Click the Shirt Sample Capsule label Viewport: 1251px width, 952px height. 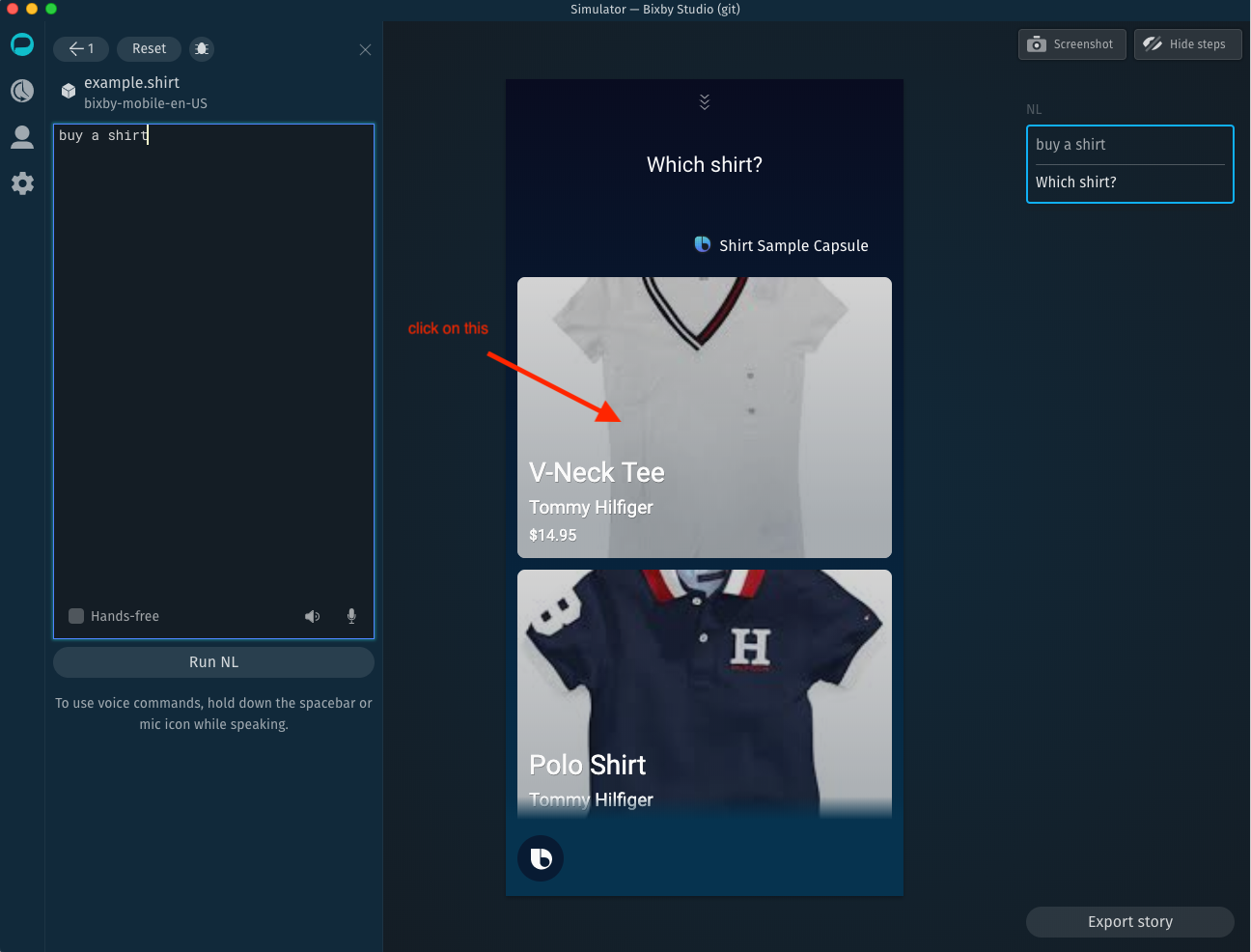(x=793, y=245)
